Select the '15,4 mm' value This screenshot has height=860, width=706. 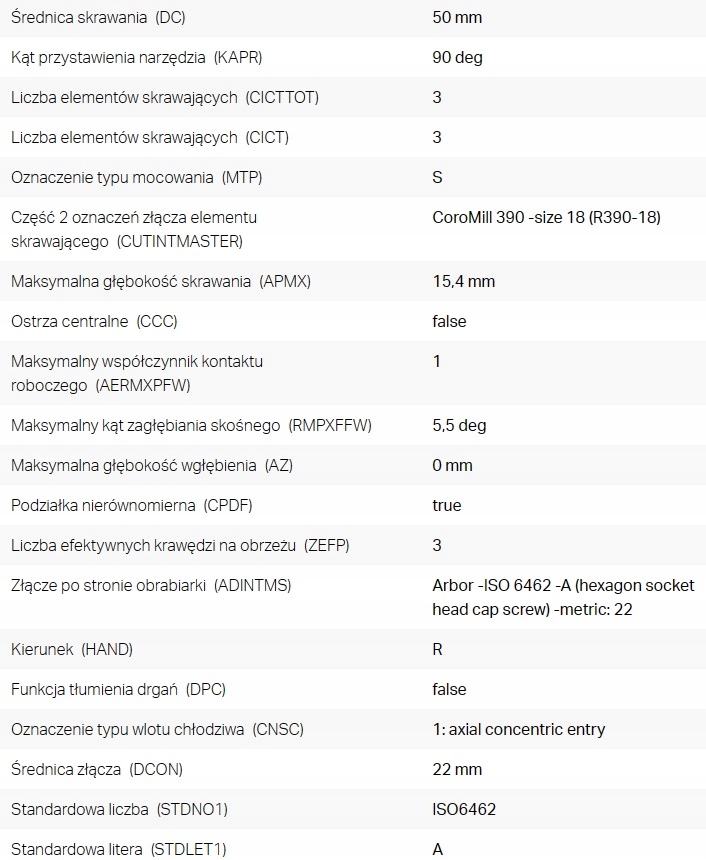(463, 281)
